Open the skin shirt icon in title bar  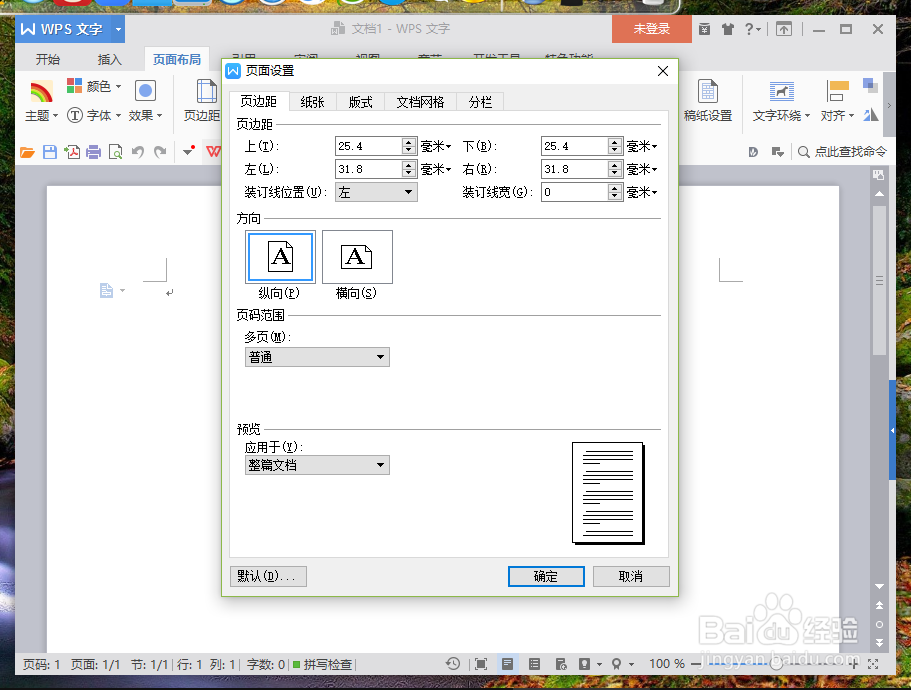(x=727, y=29)
